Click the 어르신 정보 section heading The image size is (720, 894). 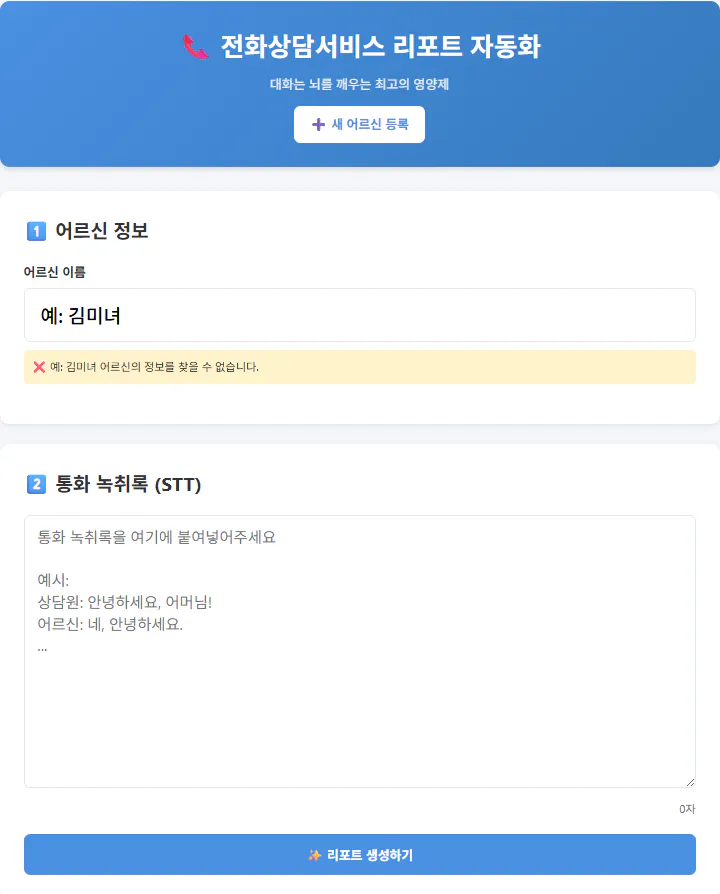101,231
